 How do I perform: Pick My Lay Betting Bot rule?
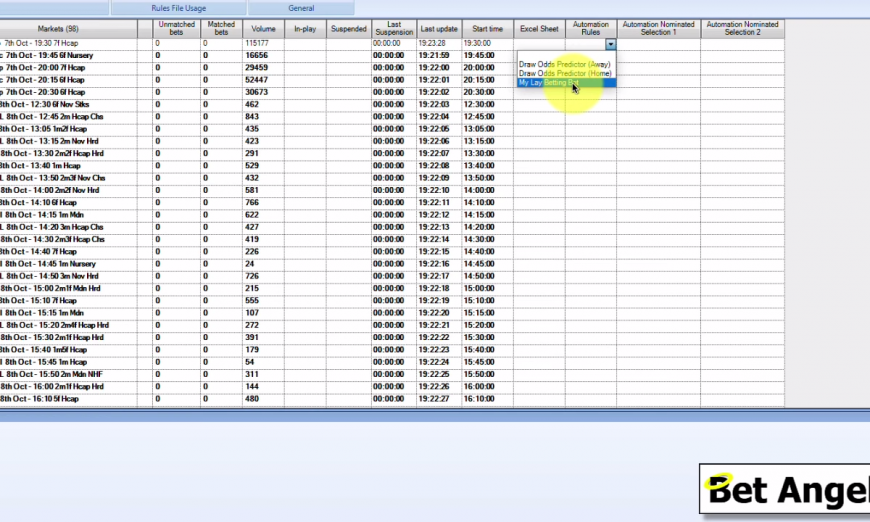tap(549, 82)
